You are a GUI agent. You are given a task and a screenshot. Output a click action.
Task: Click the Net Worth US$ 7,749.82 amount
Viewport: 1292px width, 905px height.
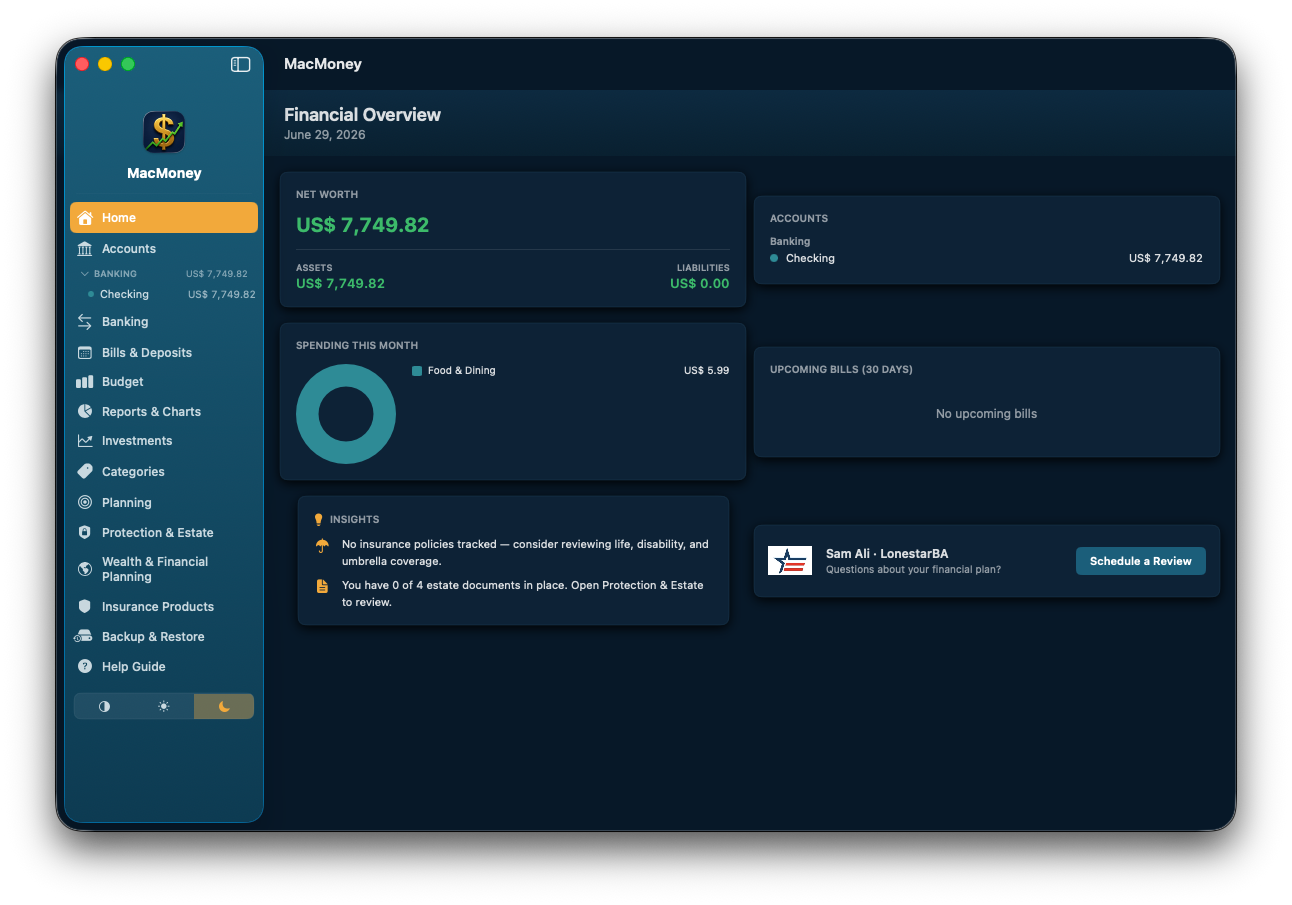tap(362, 225)
